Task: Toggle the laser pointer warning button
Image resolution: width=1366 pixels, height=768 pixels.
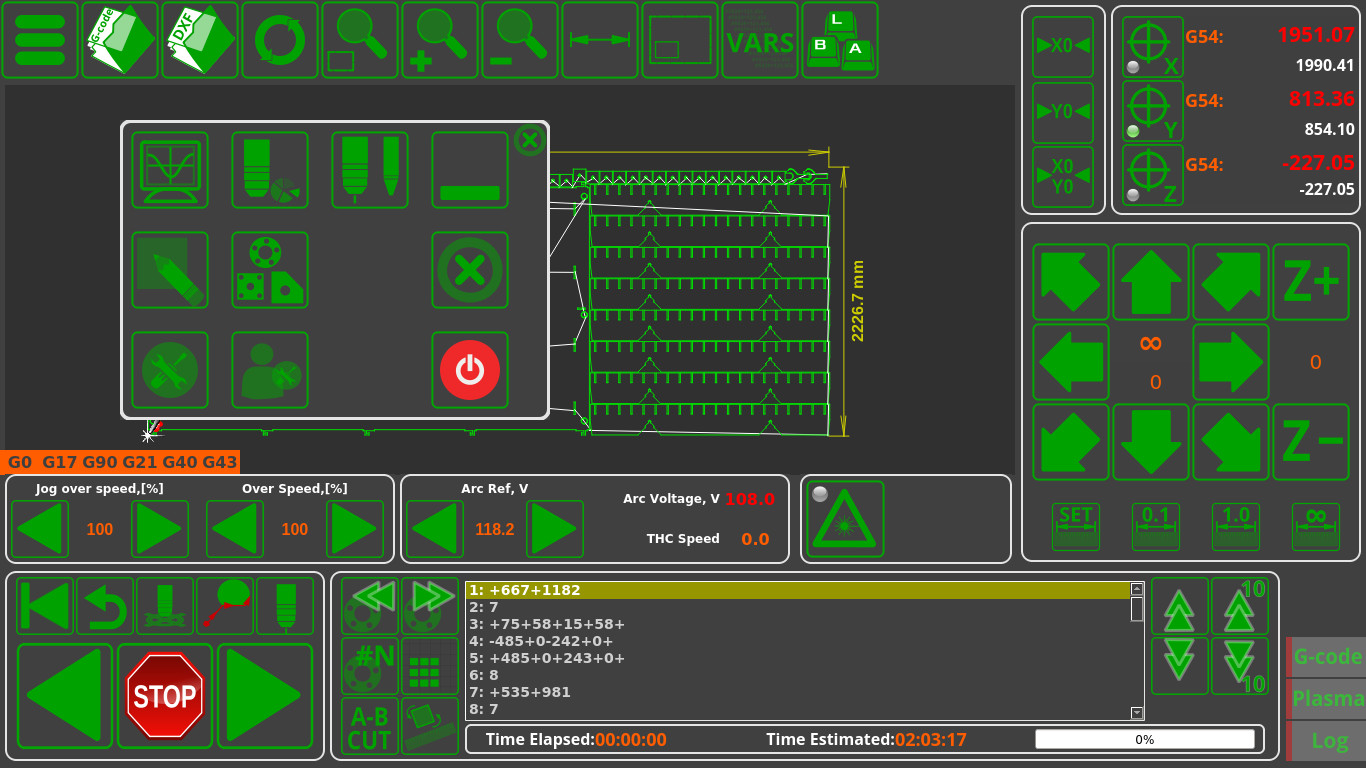Action: 846,519
